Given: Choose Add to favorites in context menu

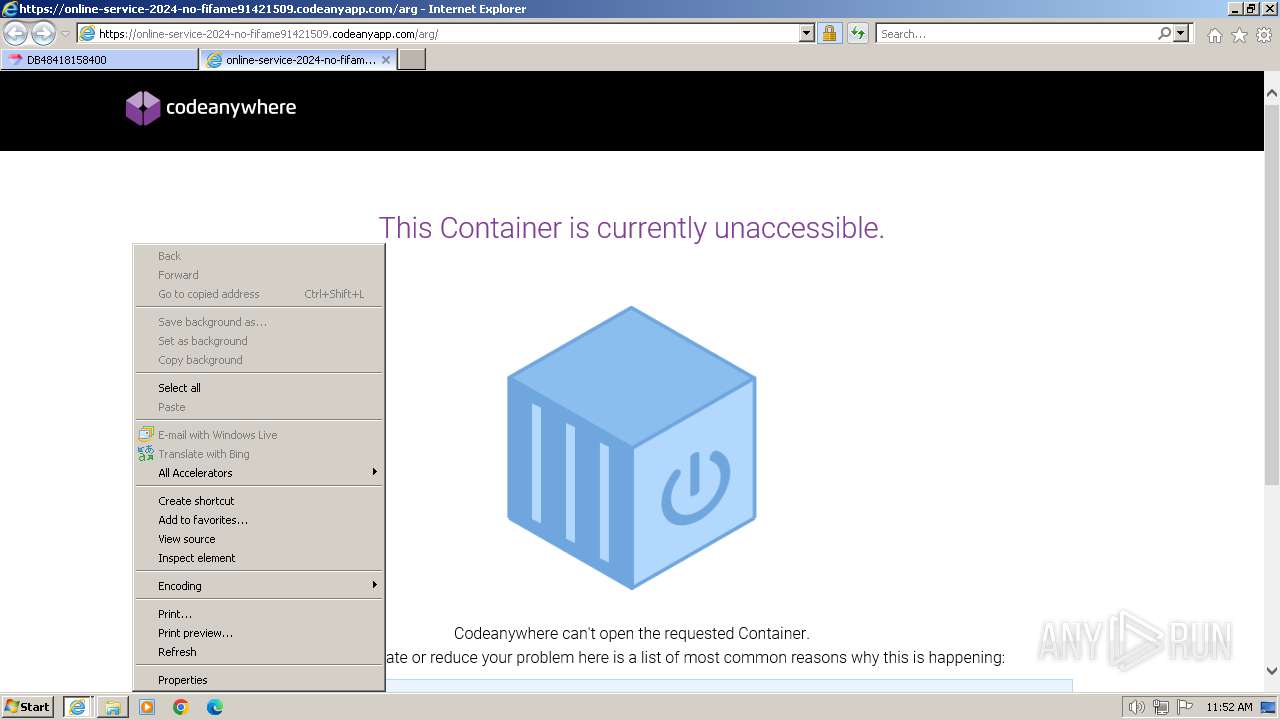Looking at the screenshot, I should tap(260, 520).
